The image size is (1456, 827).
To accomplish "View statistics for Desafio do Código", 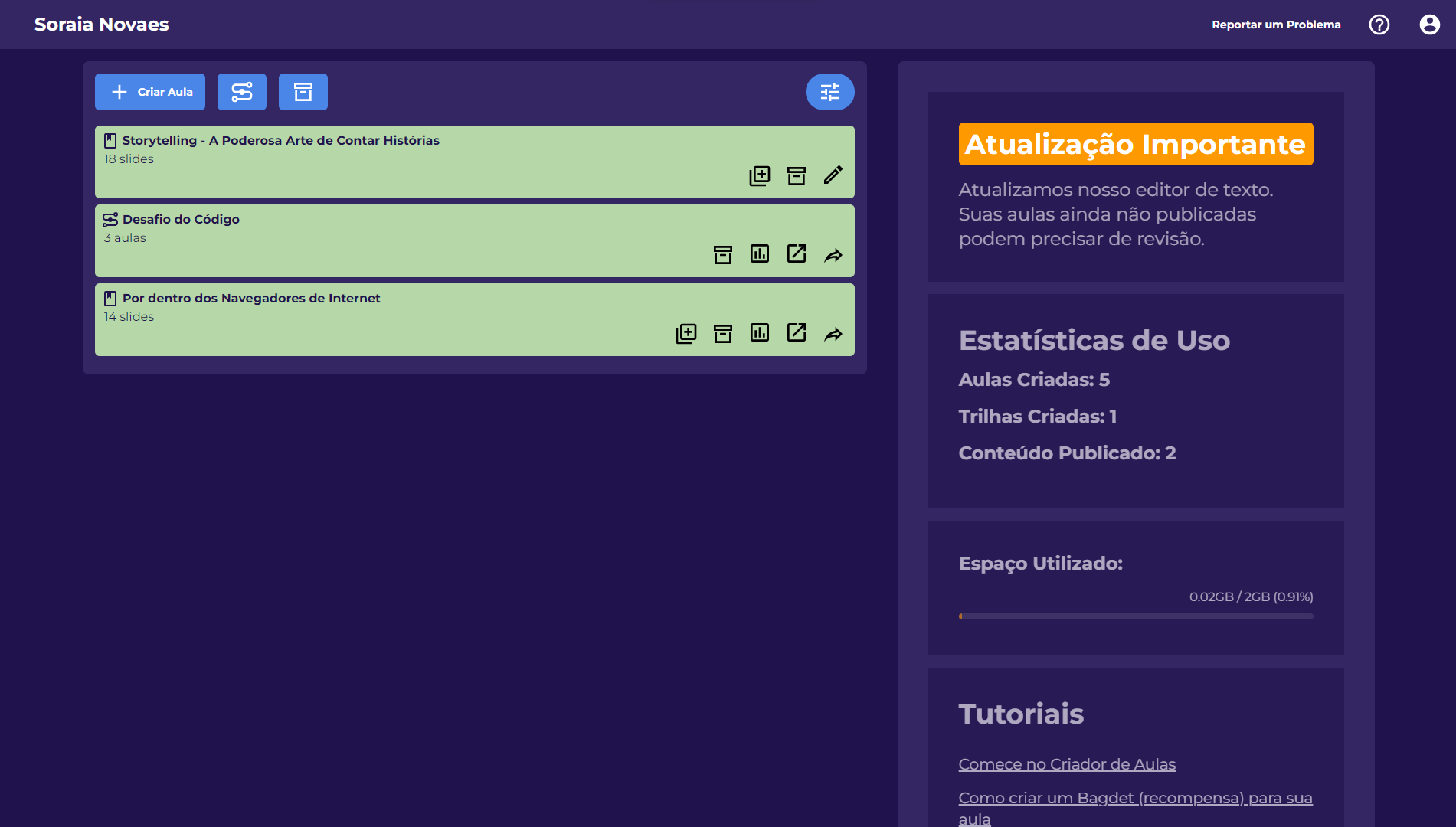I will point(759,254).
